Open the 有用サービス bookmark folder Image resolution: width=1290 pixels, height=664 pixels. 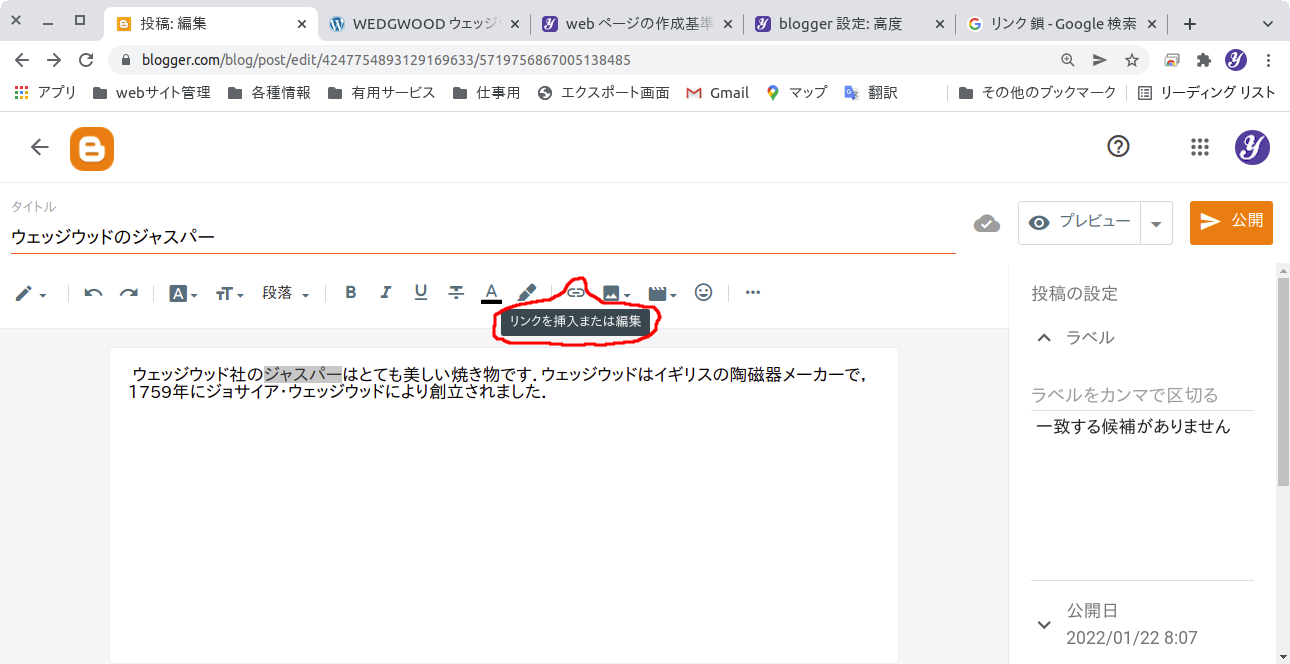pyautogui.click(x=381, y=92)
